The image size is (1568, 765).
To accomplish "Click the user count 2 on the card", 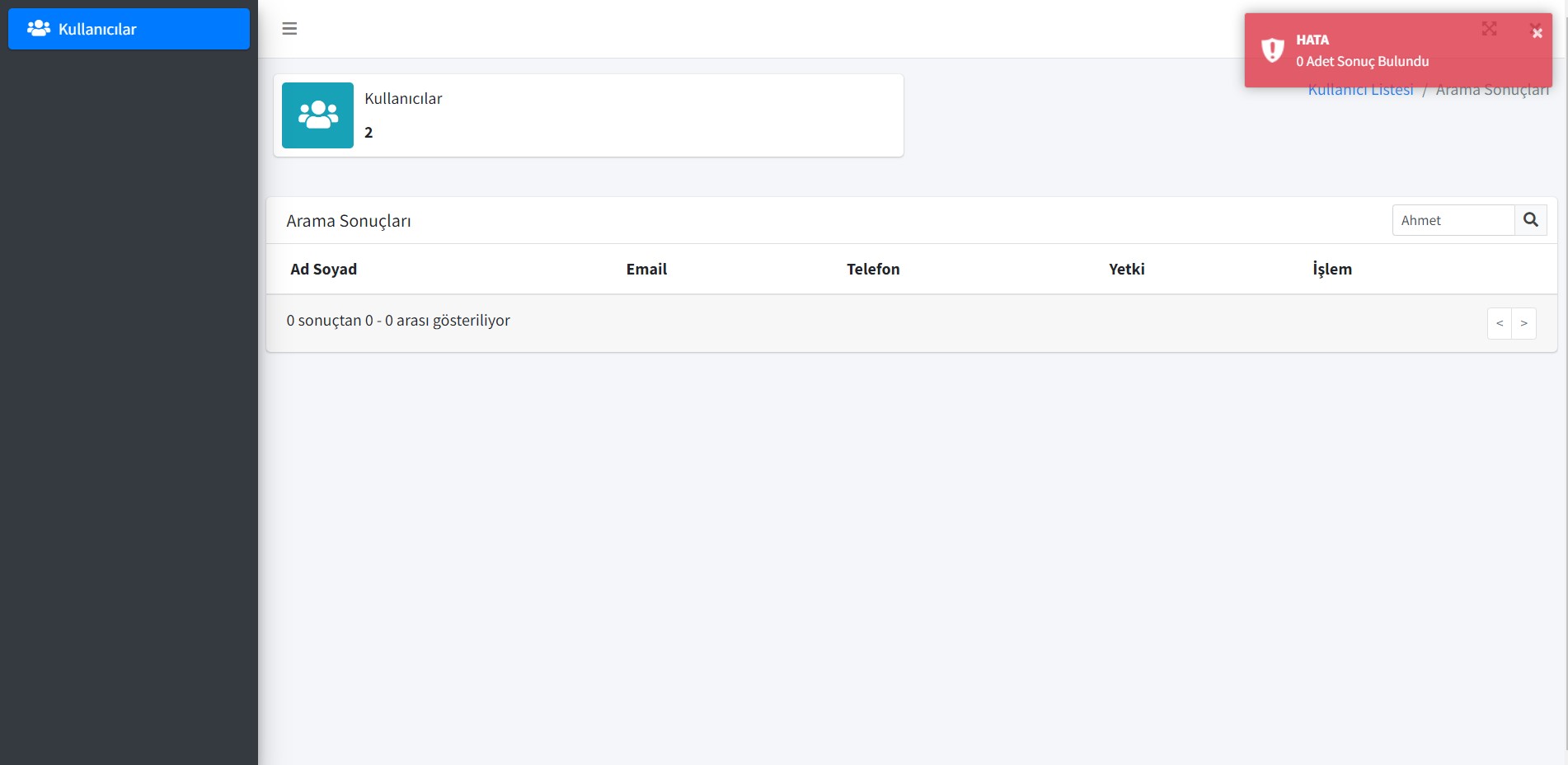I will [369, 132].
